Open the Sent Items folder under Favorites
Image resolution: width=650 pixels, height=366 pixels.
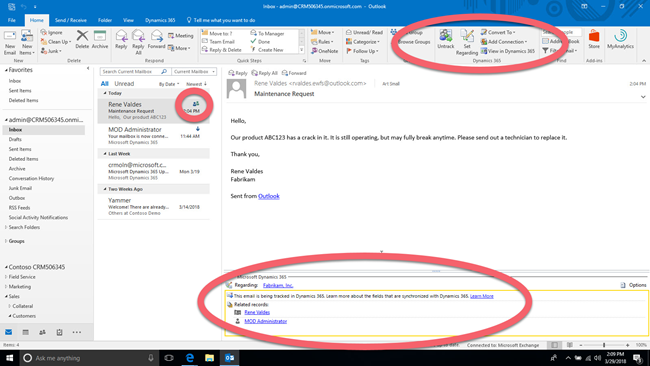tap(20, 90)
